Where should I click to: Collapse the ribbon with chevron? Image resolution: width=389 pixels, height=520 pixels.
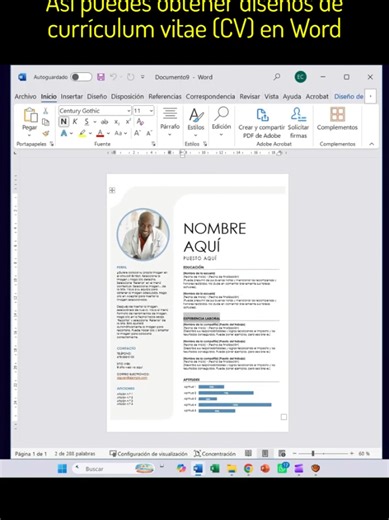click(x=371, y=144)
